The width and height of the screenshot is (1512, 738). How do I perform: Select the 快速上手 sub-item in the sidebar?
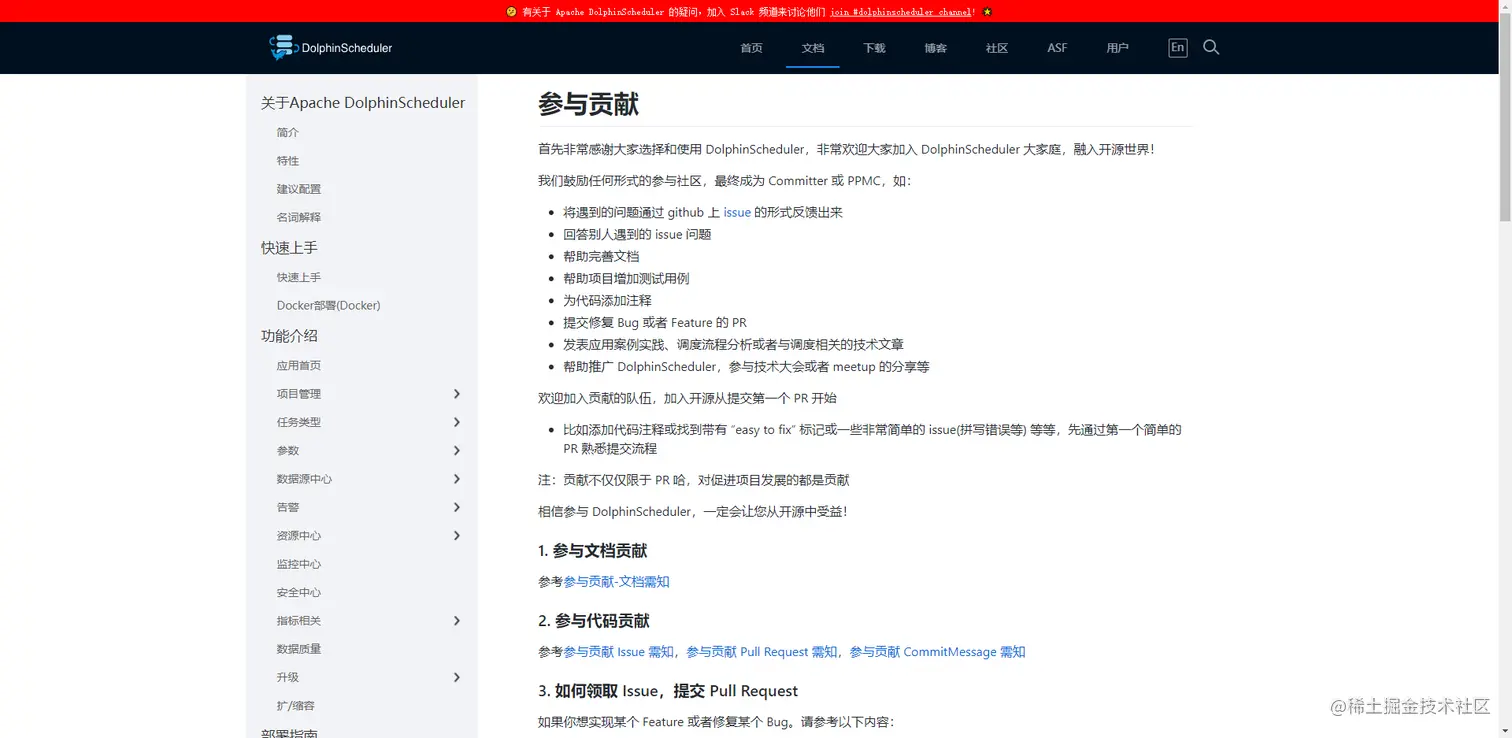click(x=299, y=277)
